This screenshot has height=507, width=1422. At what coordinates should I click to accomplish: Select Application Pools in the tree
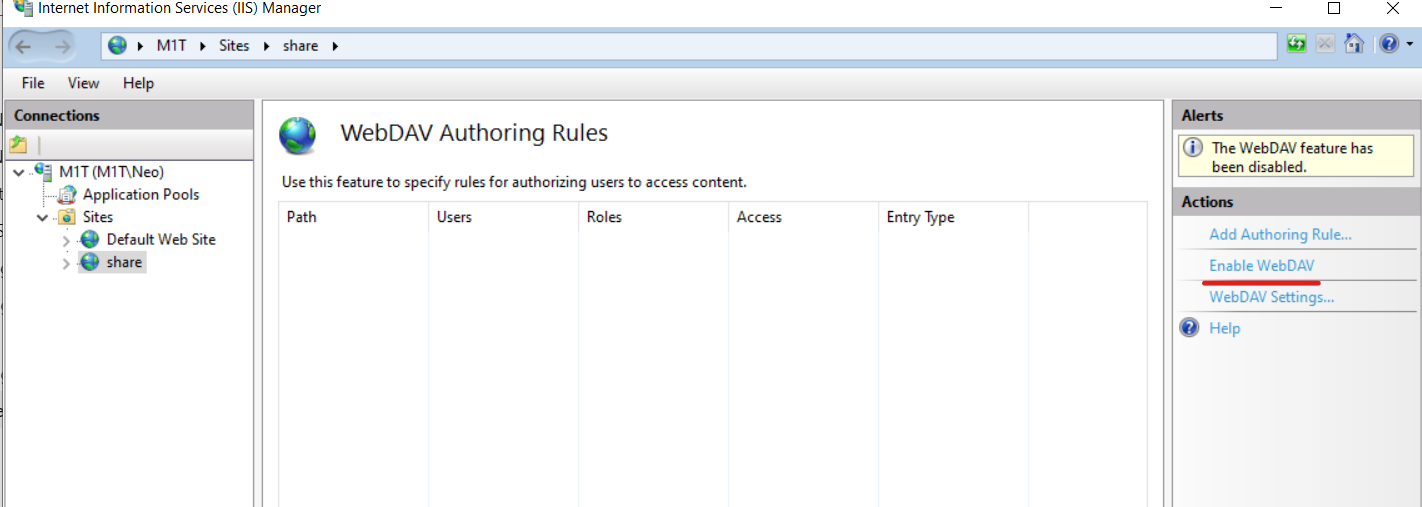(x=141, y=195)
